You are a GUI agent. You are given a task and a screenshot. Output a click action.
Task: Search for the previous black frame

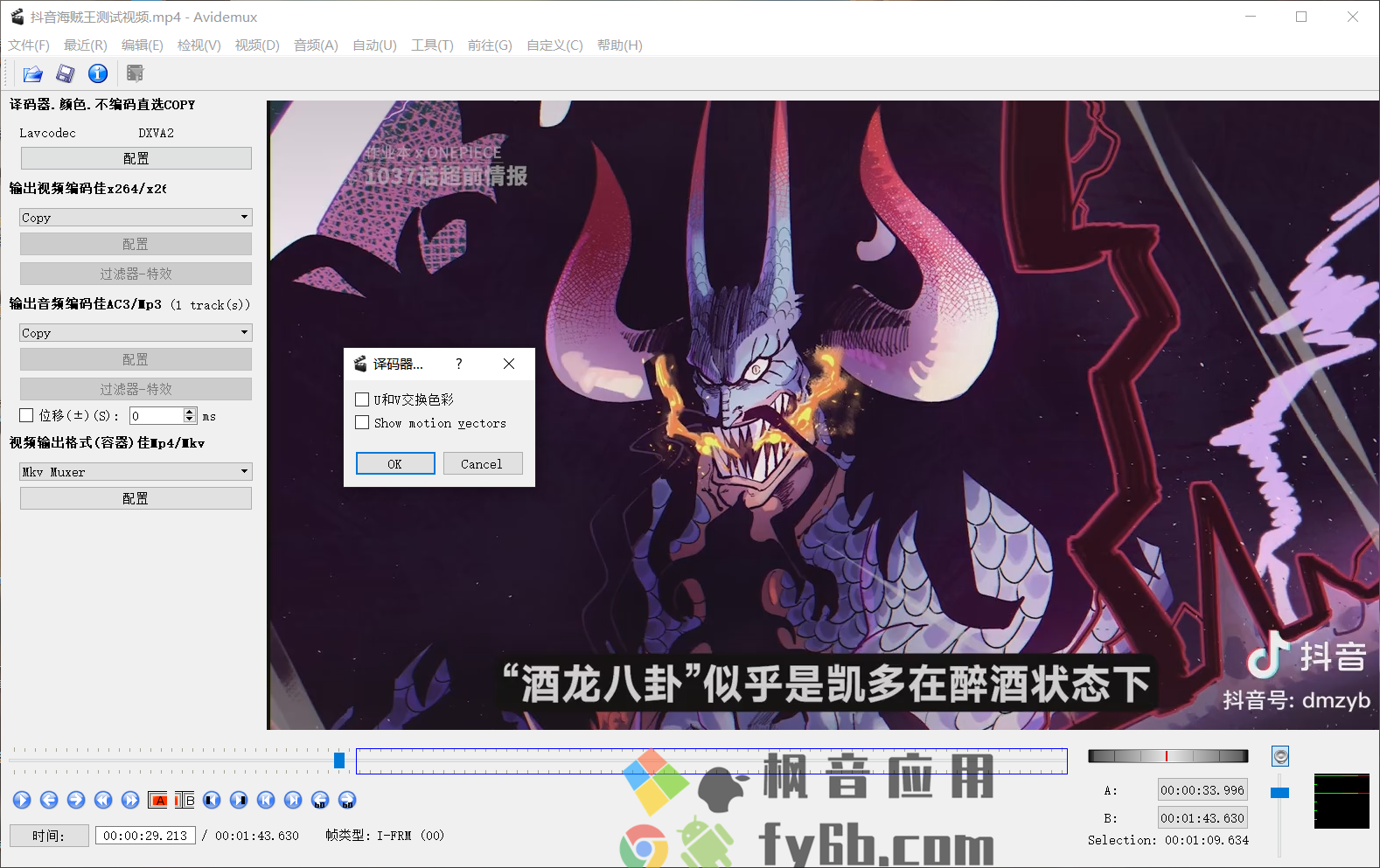pyautogui.click(x=212, y=800)
